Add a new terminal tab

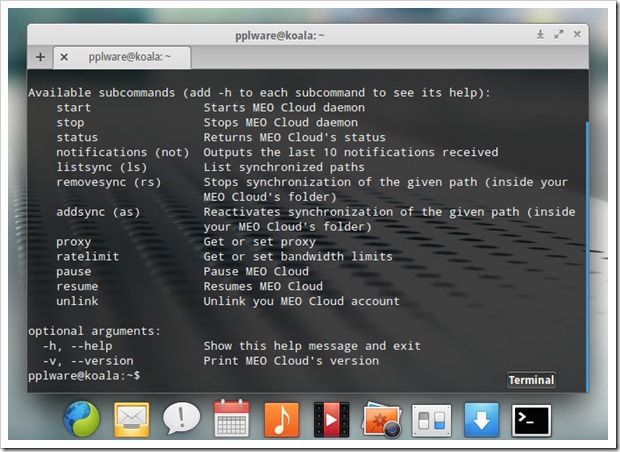(x=40, y=57)
